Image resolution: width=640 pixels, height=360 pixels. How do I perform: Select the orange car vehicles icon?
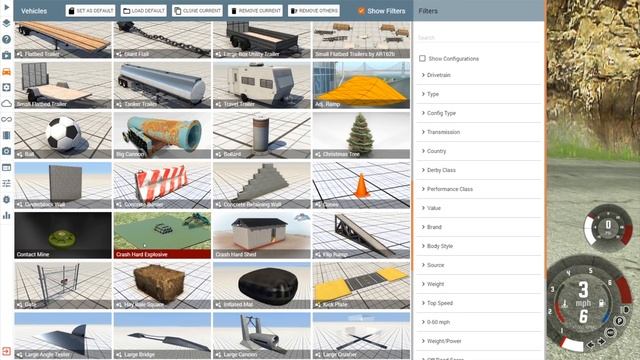tap(6, 71)
